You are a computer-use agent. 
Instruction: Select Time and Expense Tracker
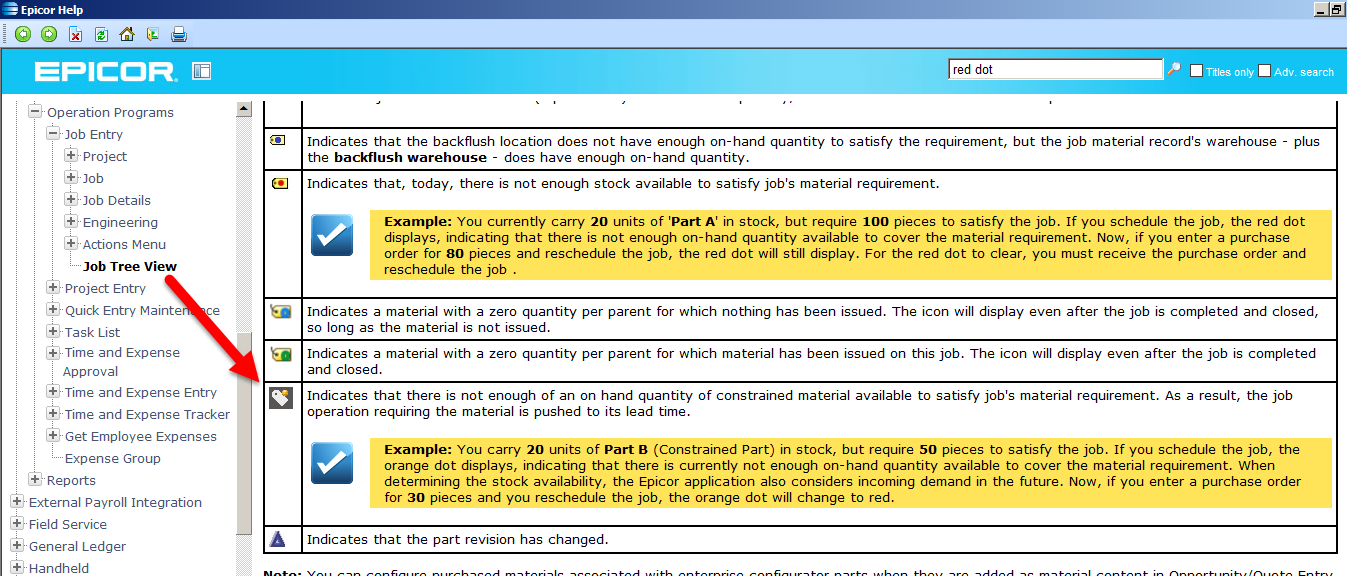pos(147,414)
